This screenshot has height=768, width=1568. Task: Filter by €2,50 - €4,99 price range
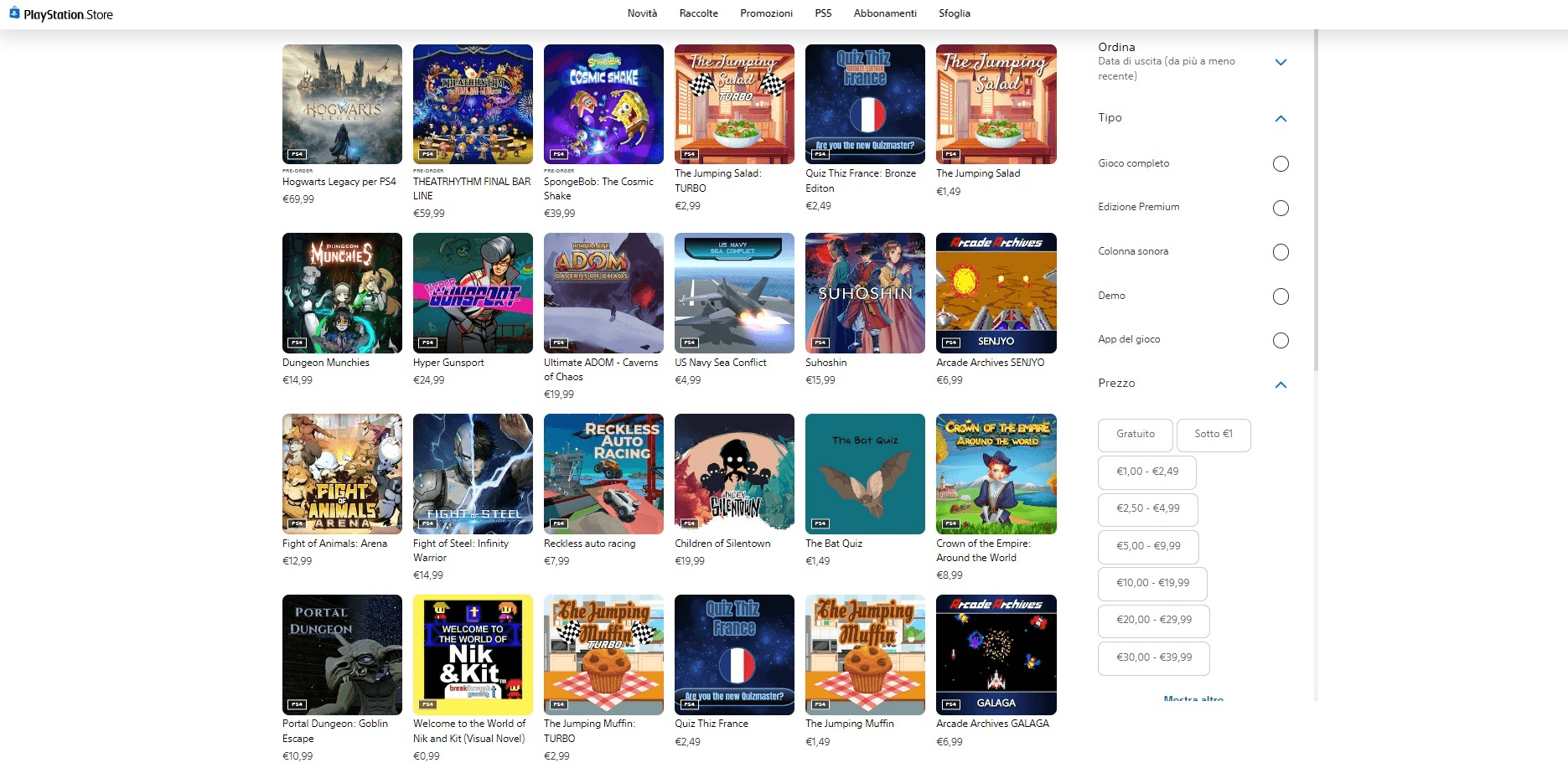[x=1148, y=509]
